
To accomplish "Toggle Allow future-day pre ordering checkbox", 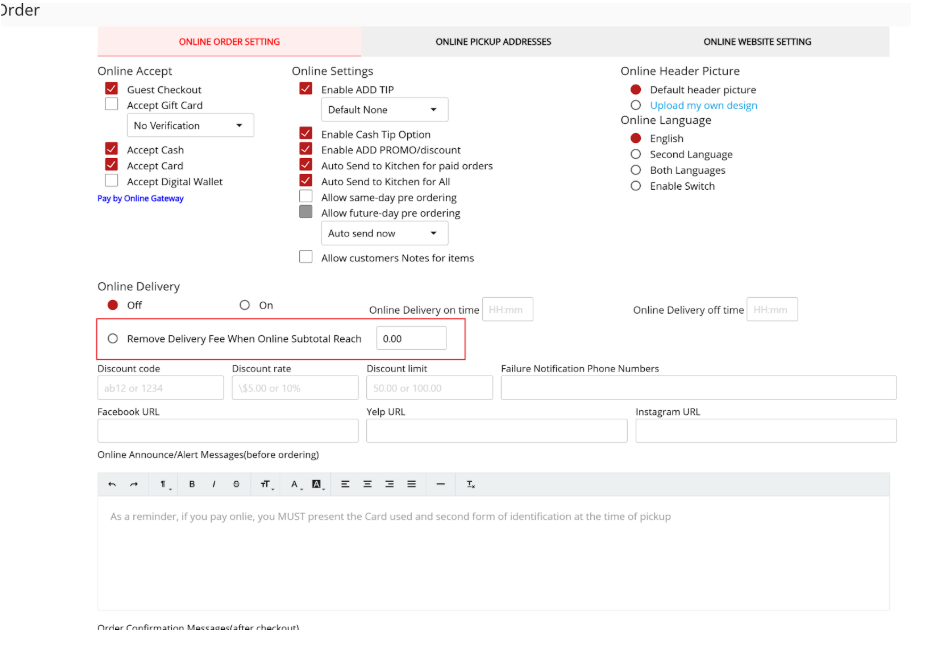I will (x=305, y=212).
